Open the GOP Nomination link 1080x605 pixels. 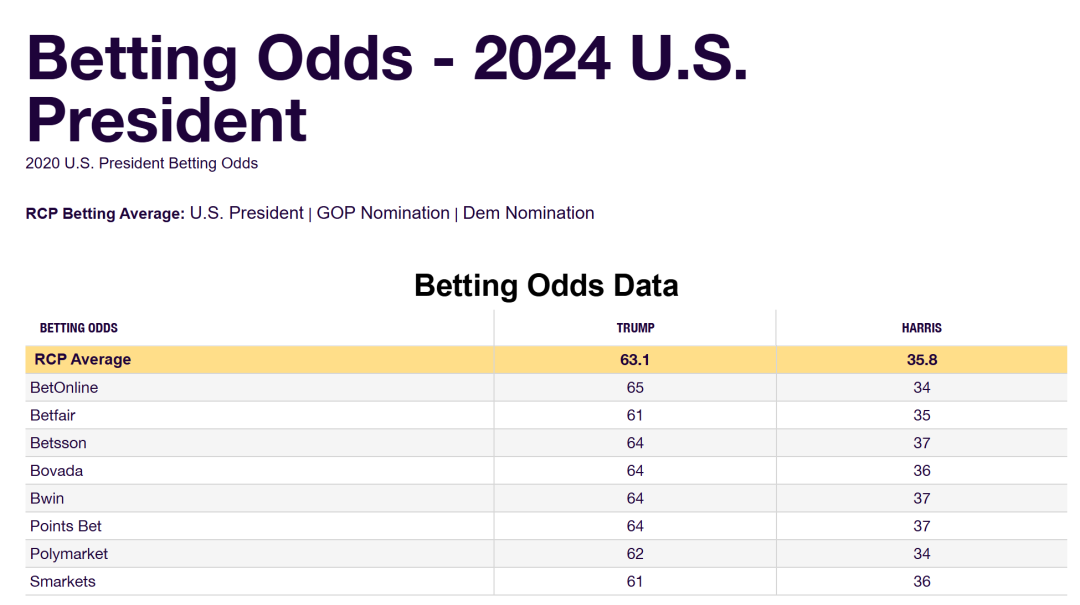coord(383,213)
